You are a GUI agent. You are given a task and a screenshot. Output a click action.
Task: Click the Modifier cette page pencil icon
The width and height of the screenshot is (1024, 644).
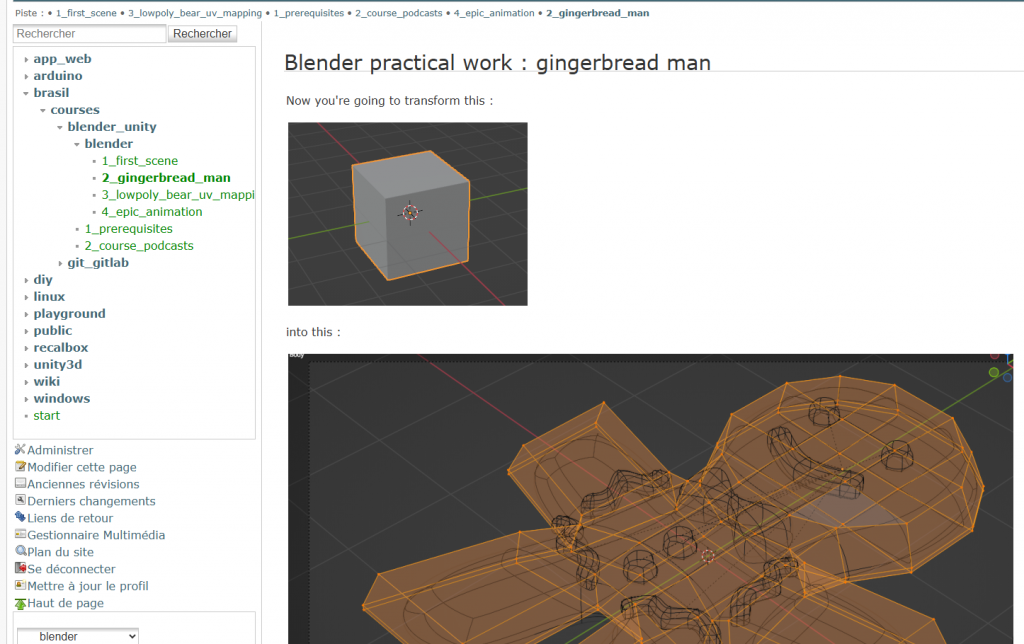(20, 466)
